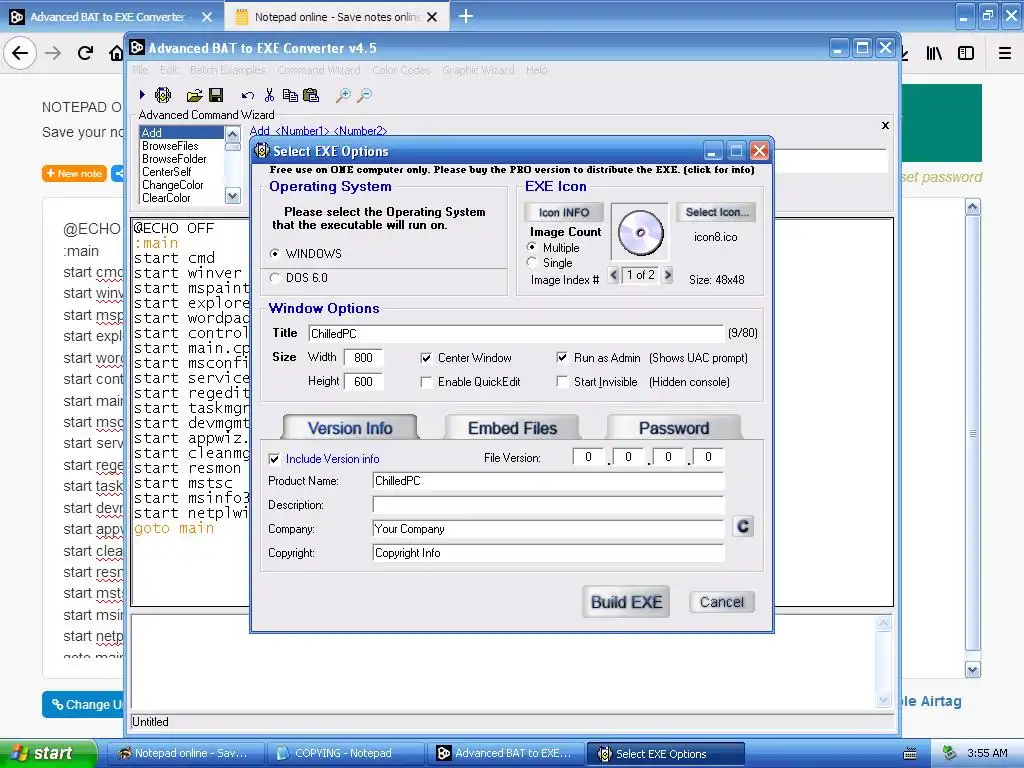Click the browser back arrow
This screenshot has height=768, width=1024.
[20, 53]
